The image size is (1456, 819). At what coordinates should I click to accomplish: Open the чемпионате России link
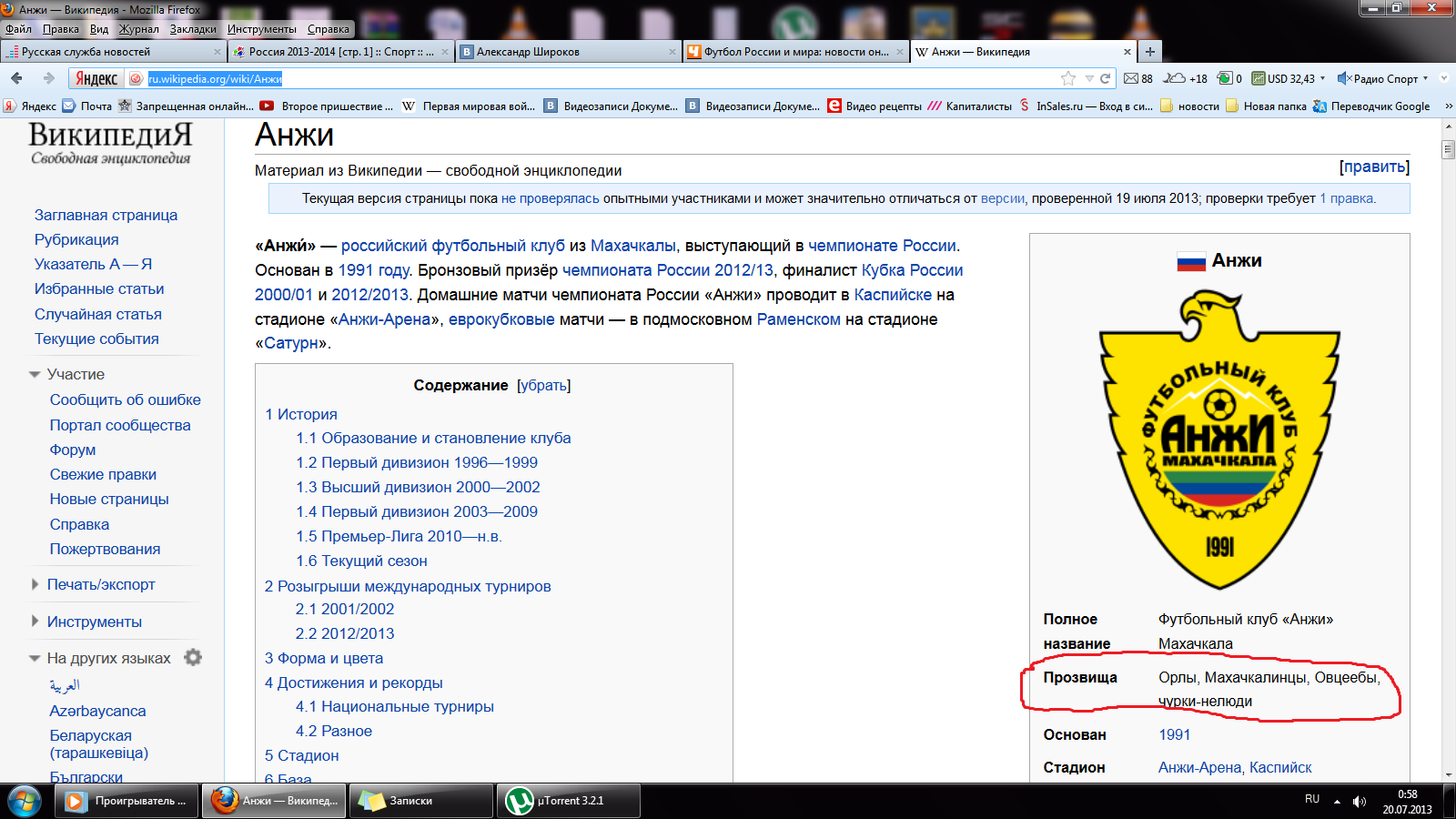pyautogui.click(x=882, y=246)
